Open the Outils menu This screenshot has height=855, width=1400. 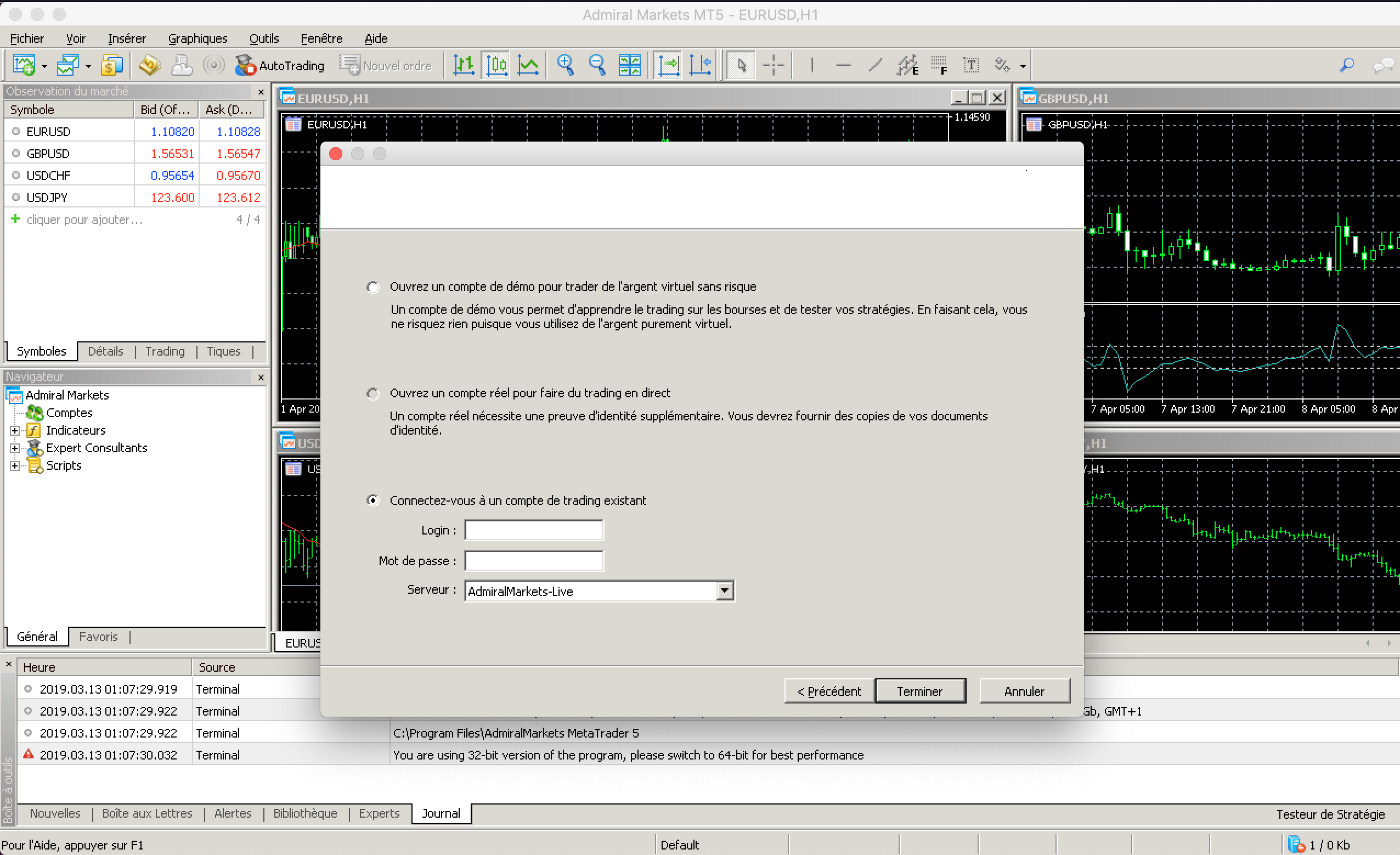click(264, 38)
